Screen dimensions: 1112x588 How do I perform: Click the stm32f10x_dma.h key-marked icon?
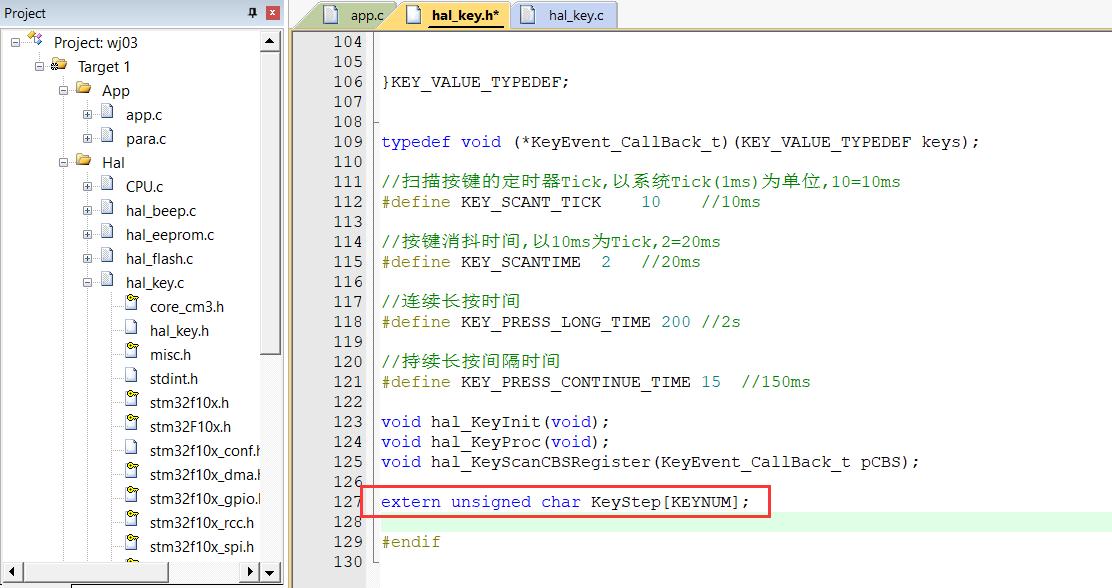point(132,471)
